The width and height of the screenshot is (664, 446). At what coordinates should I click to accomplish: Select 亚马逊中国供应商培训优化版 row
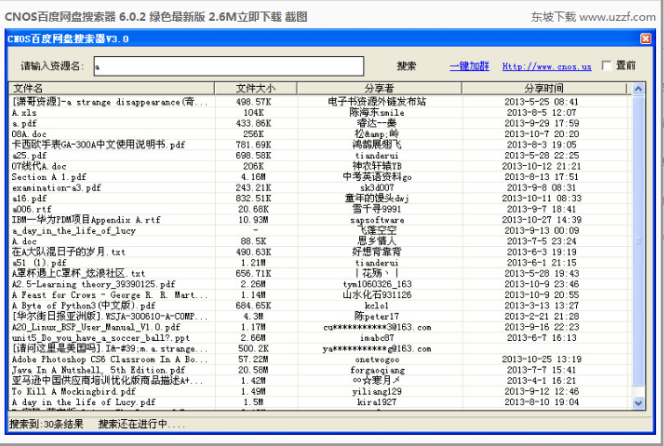pos(318,381)
